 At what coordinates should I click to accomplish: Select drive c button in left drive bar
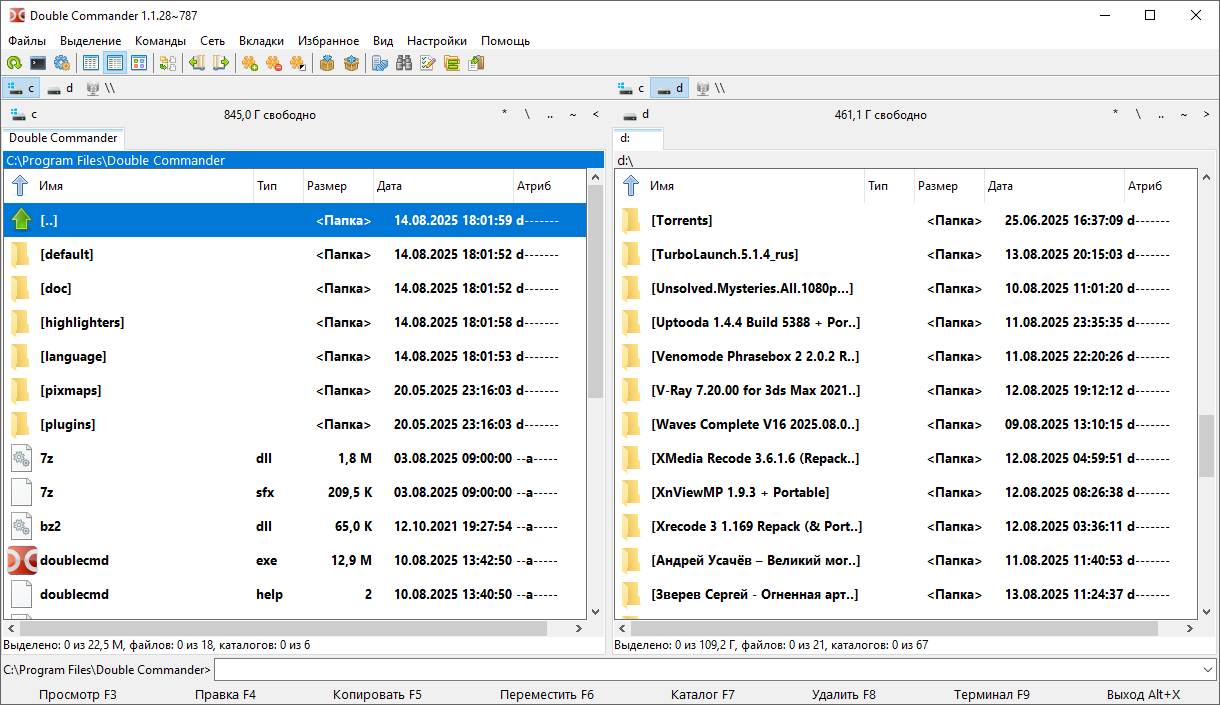(x=22, y=88)
